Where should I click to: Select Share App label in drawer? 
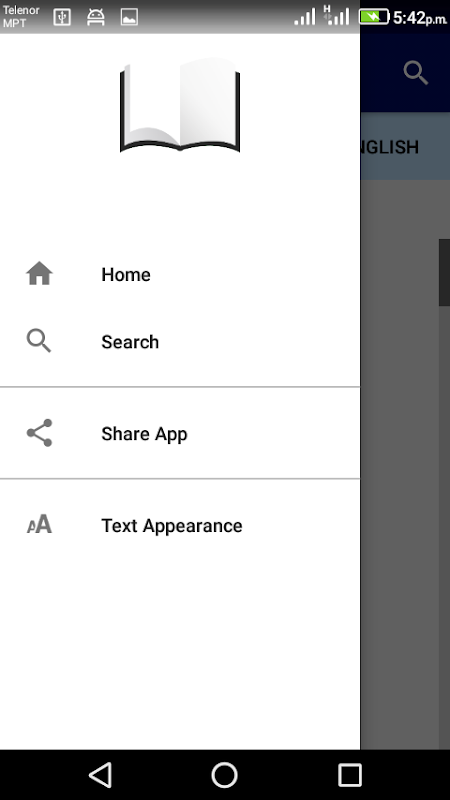(144, 434)
